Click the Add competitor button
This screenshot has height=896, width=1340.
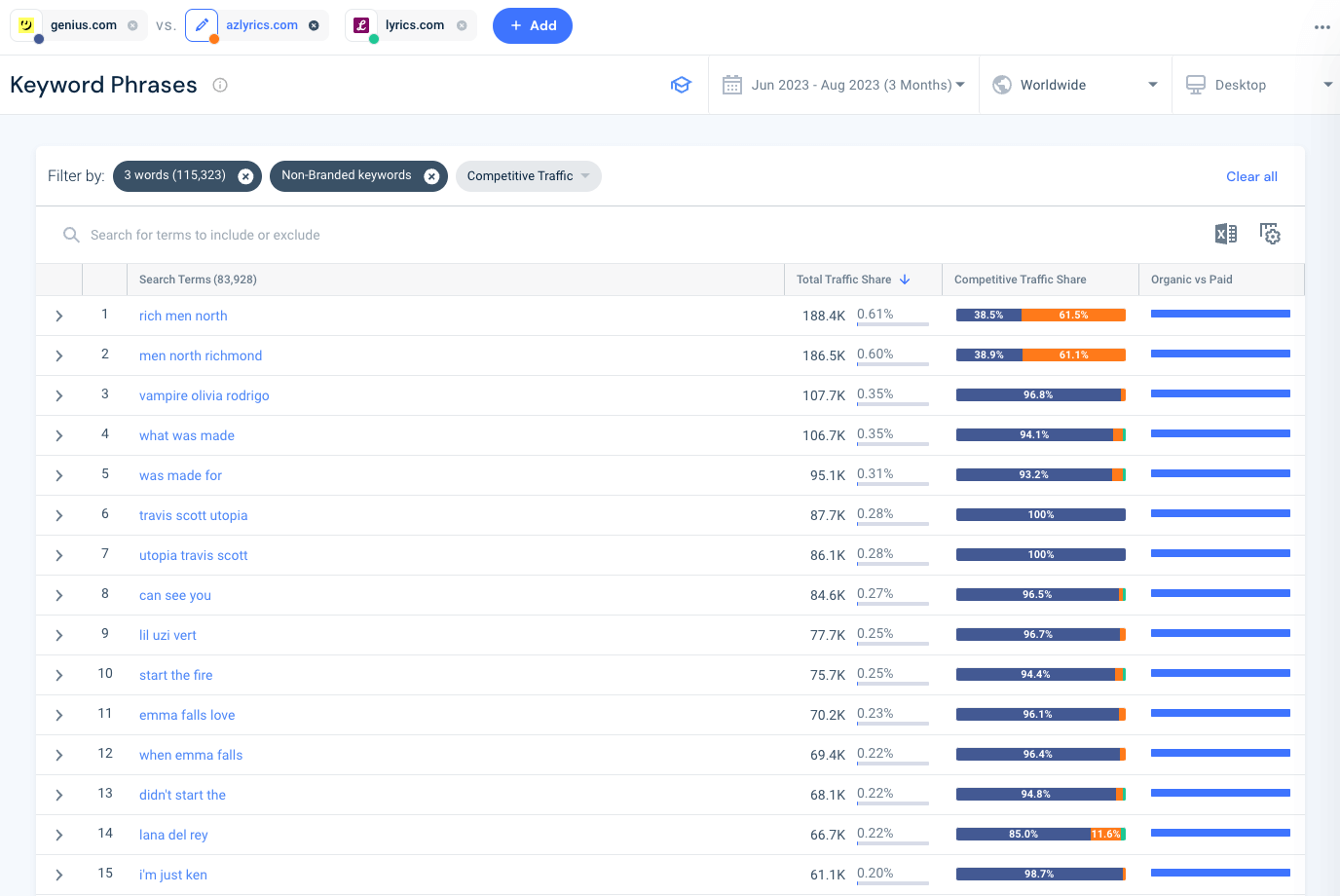tap(533, 25)
